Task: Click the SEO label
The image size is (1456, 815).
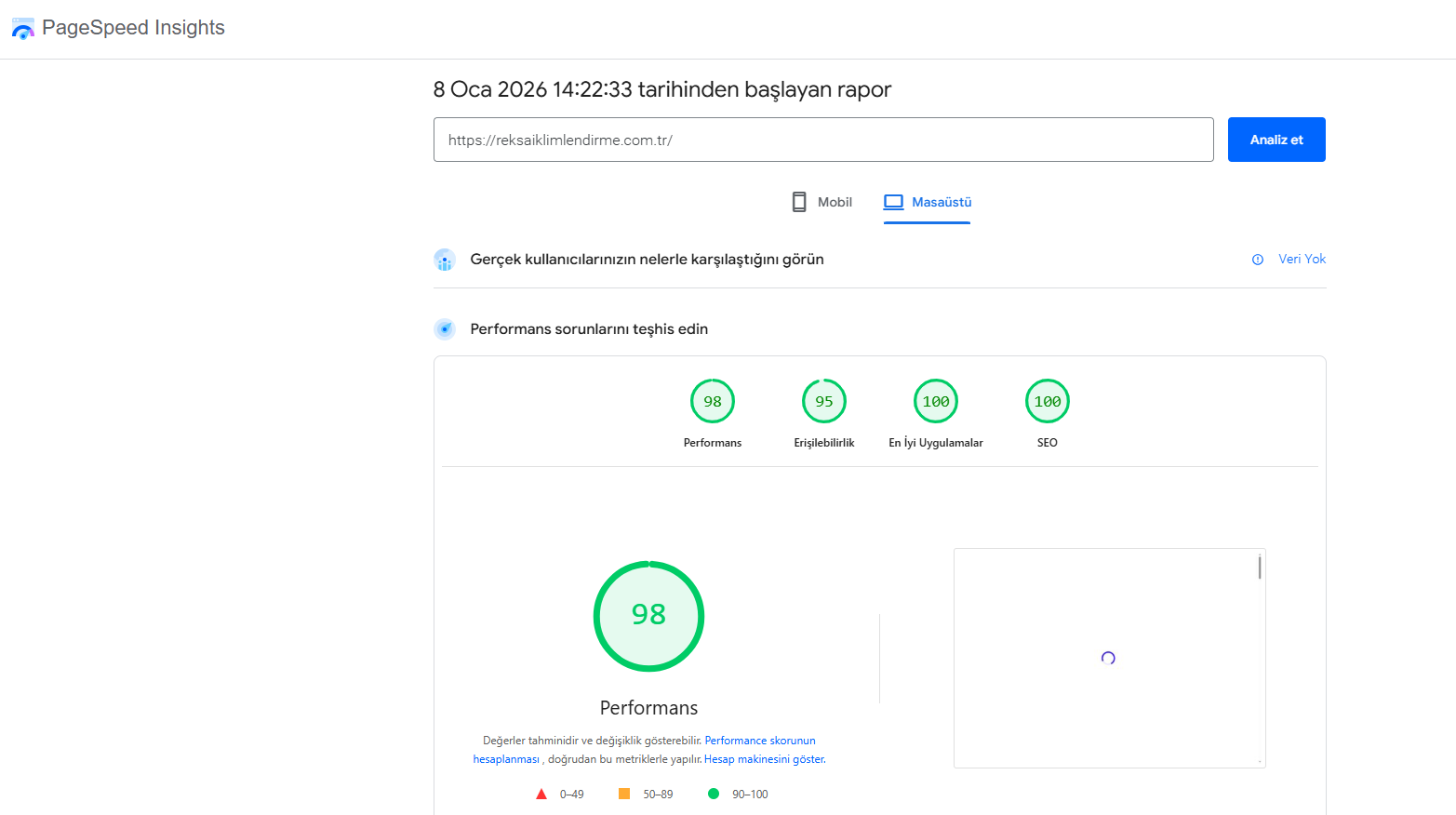Action: [x=1048, y=443]
